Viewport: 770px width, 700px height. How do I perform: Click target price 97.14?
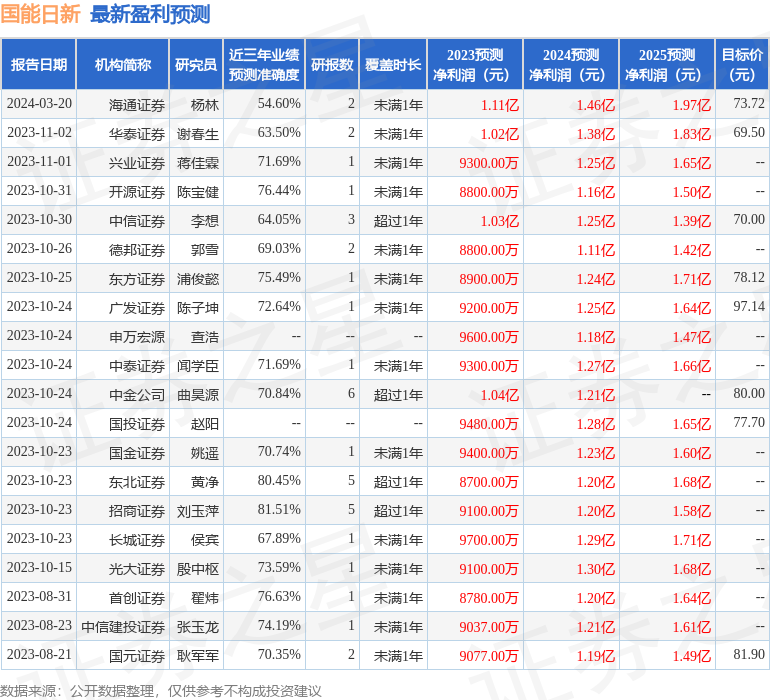click(x=749, y=306)
